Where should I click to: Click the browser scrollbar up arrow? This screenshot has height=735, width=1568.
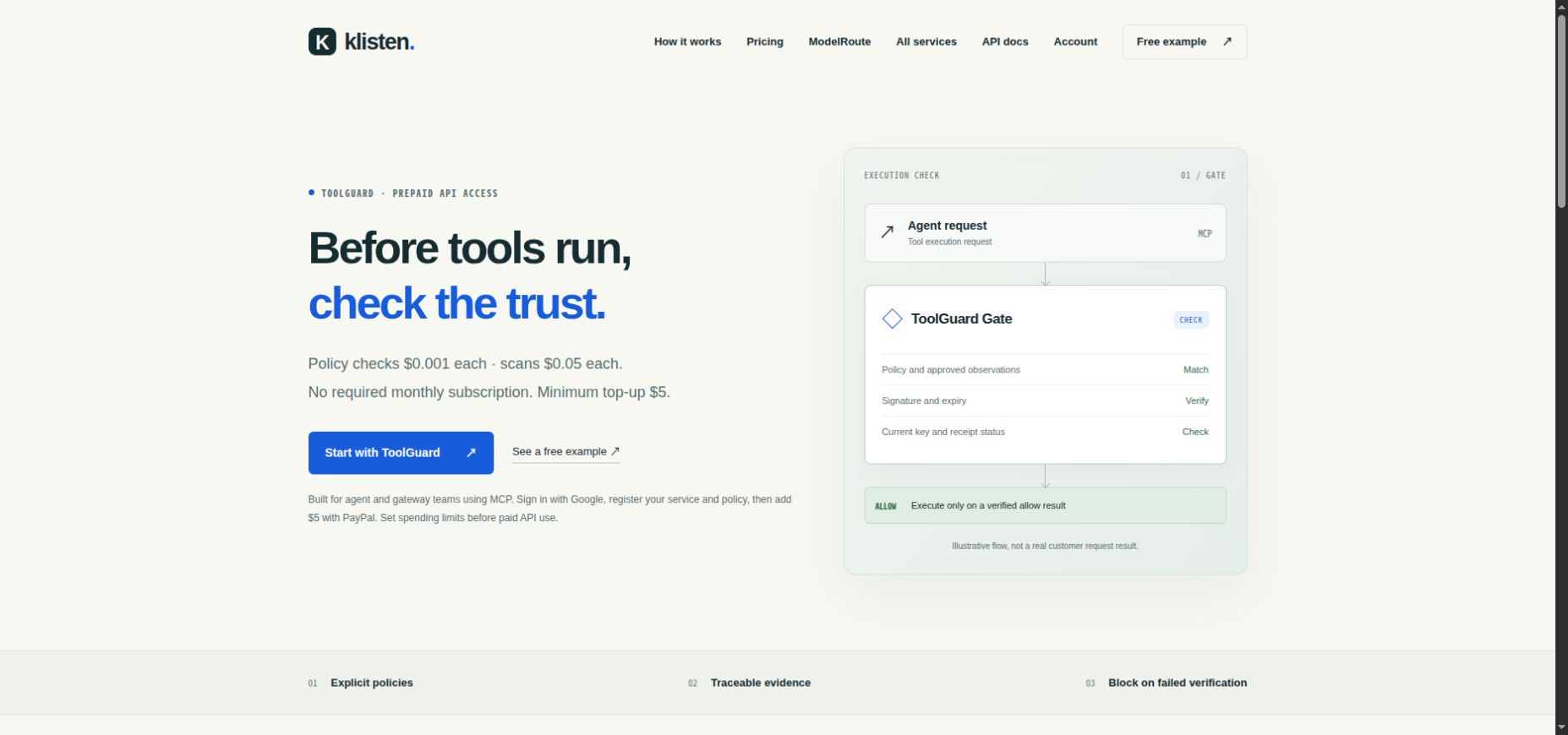[1561, 6]
